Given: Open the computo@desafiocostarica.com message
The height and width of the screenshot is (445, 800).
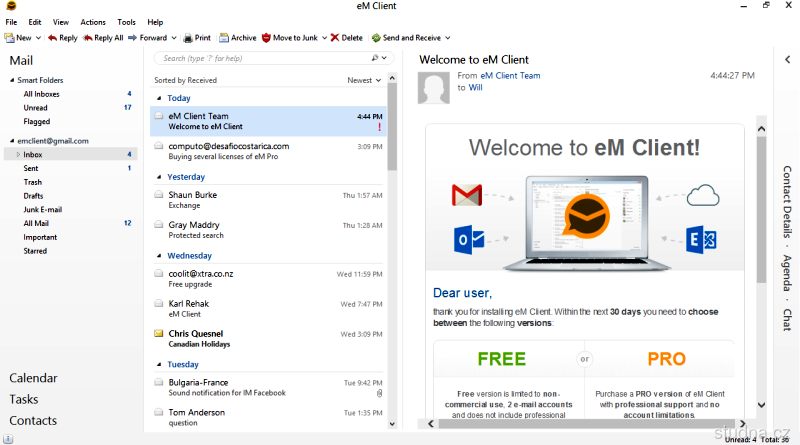Looking at the screenshot, I should coord(268,151).
